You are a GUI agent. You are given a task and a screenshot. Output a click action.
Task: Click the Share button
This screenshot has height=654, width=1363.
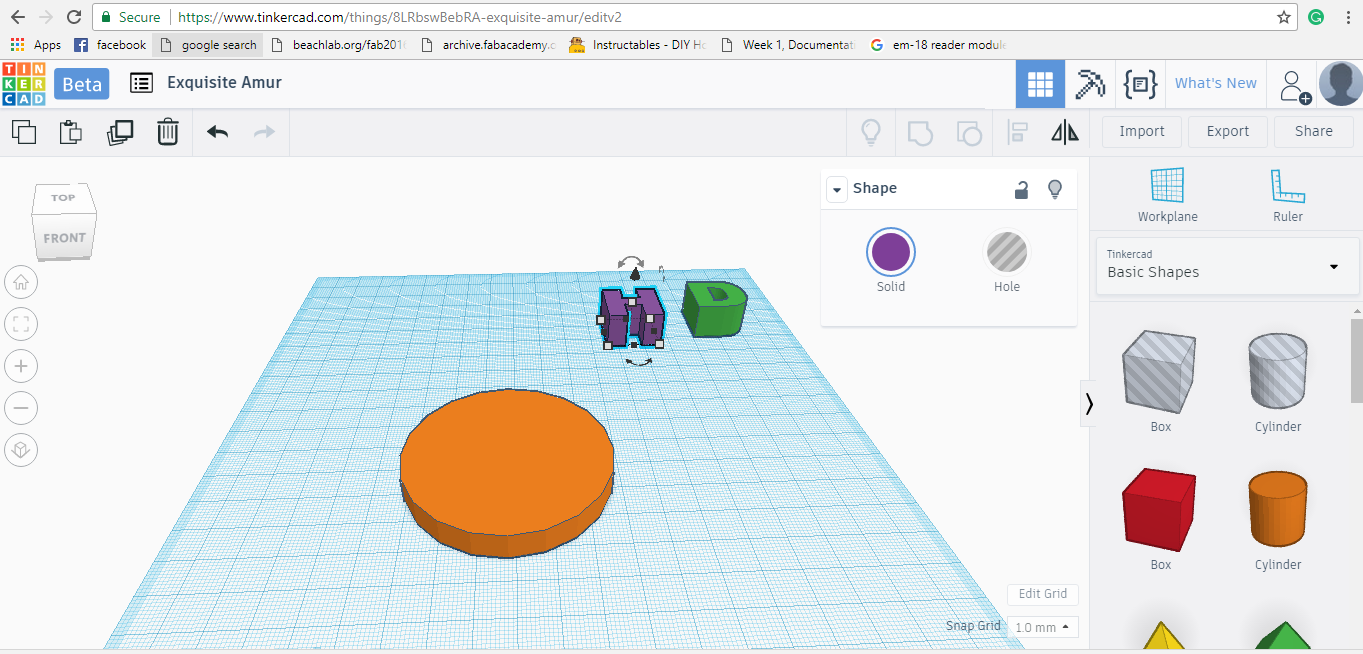[1314, 131]
